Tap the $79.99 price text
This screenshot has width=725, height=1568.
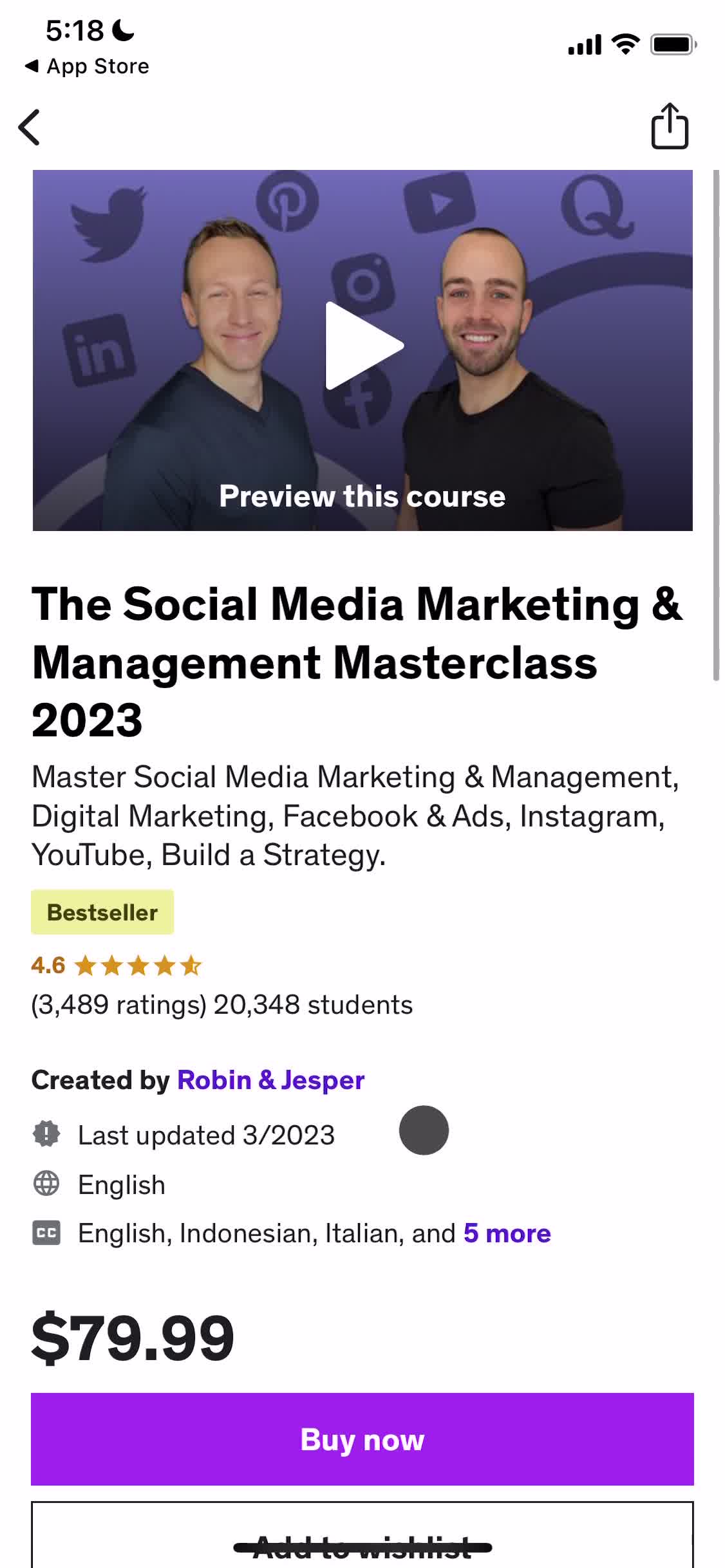click(x=133, y=1338)
